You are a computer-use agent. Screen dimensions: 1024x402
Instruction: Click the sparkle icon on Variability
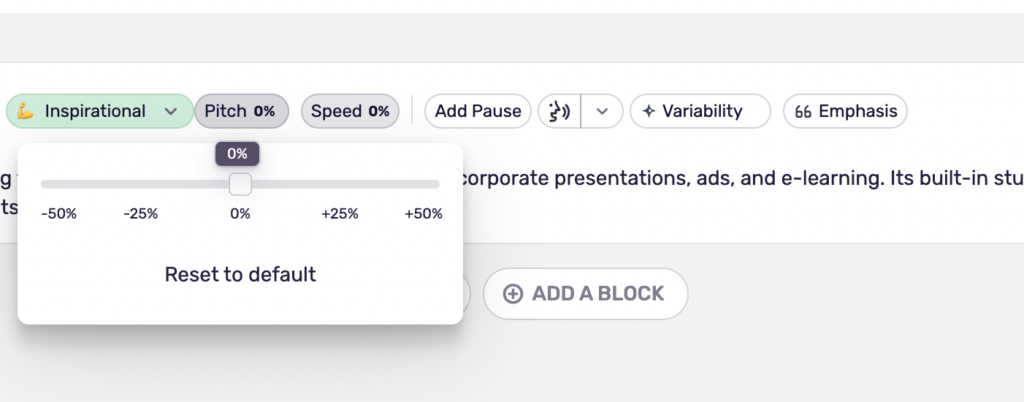(x=648, y=111)
